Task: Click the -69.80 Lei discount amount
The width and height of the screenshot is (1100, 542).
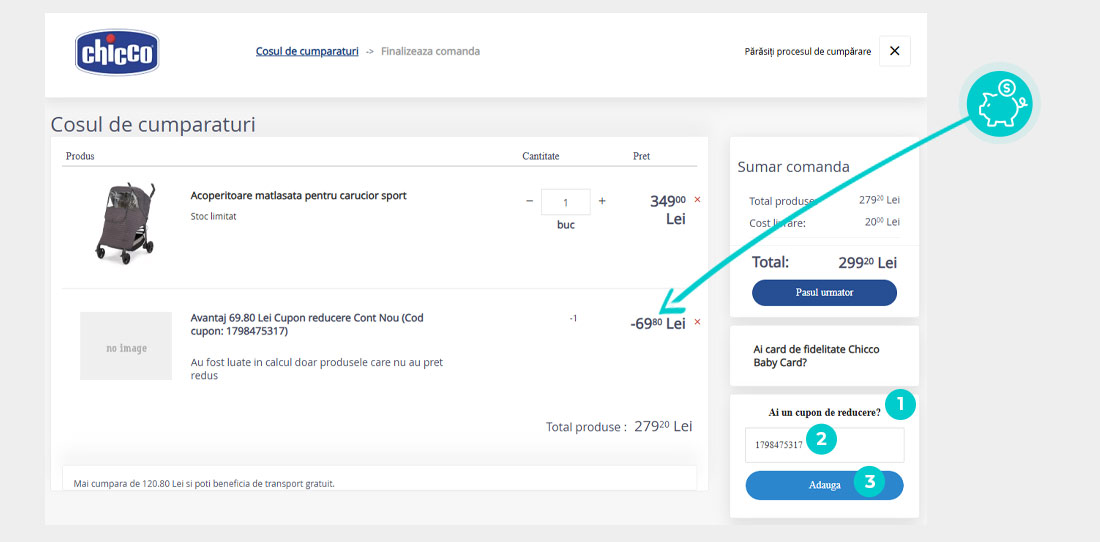Action: pos(658,323)
